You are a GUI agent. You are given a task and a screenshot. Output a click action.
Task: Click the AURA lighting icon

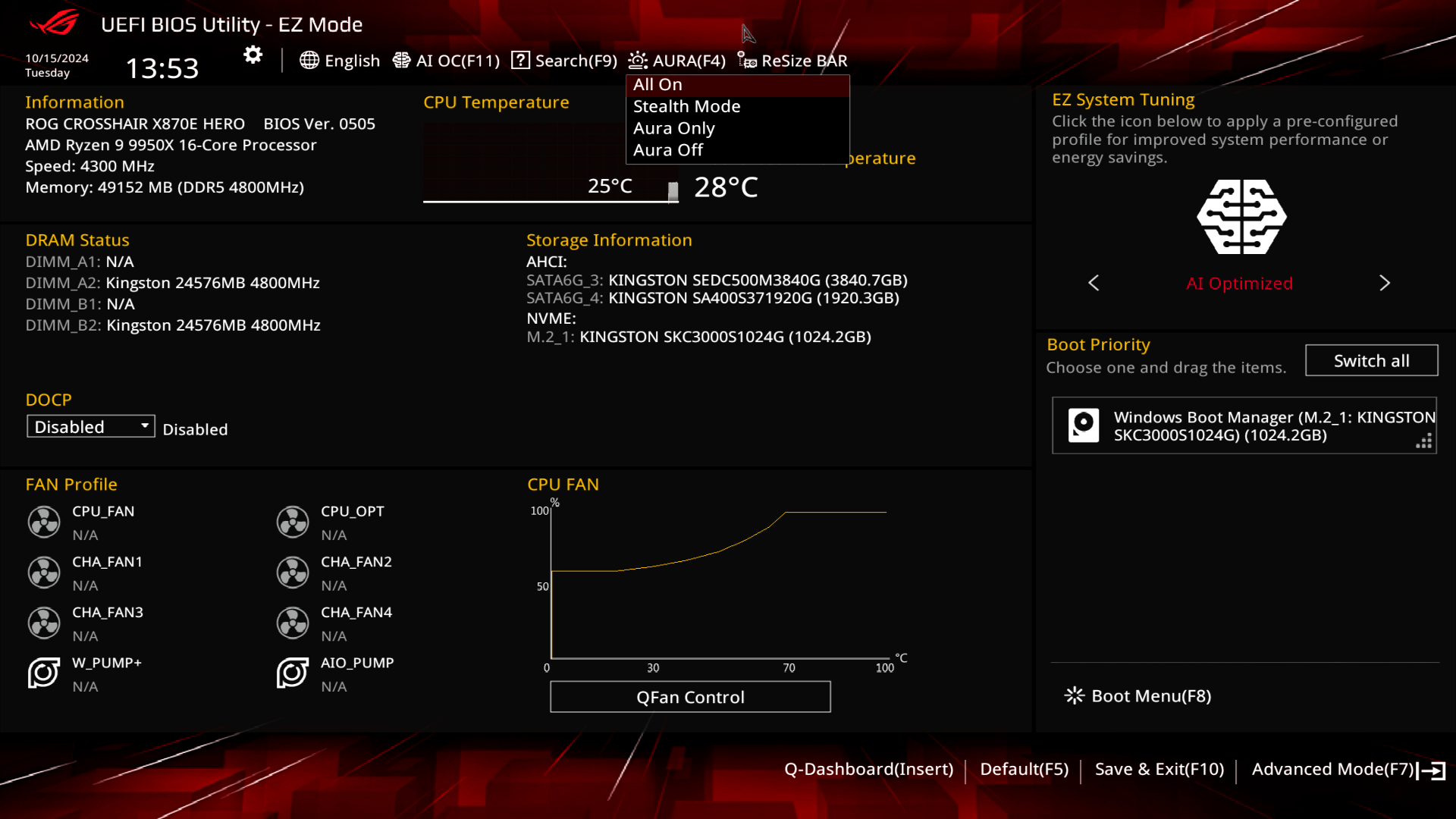pyautogui.click(x=638, y=60)
